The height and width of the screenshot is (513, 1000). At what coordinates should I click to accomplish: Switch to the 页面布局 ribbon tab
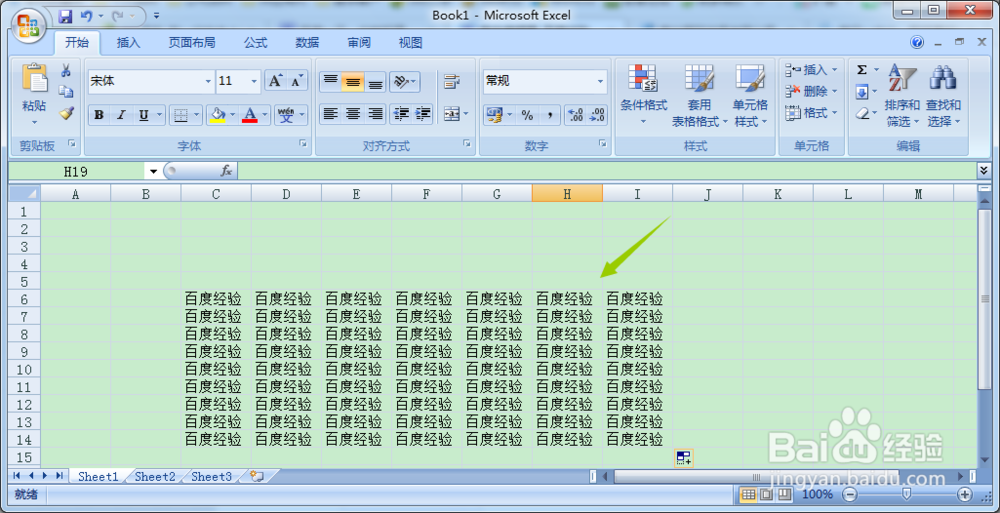(192, 43)
